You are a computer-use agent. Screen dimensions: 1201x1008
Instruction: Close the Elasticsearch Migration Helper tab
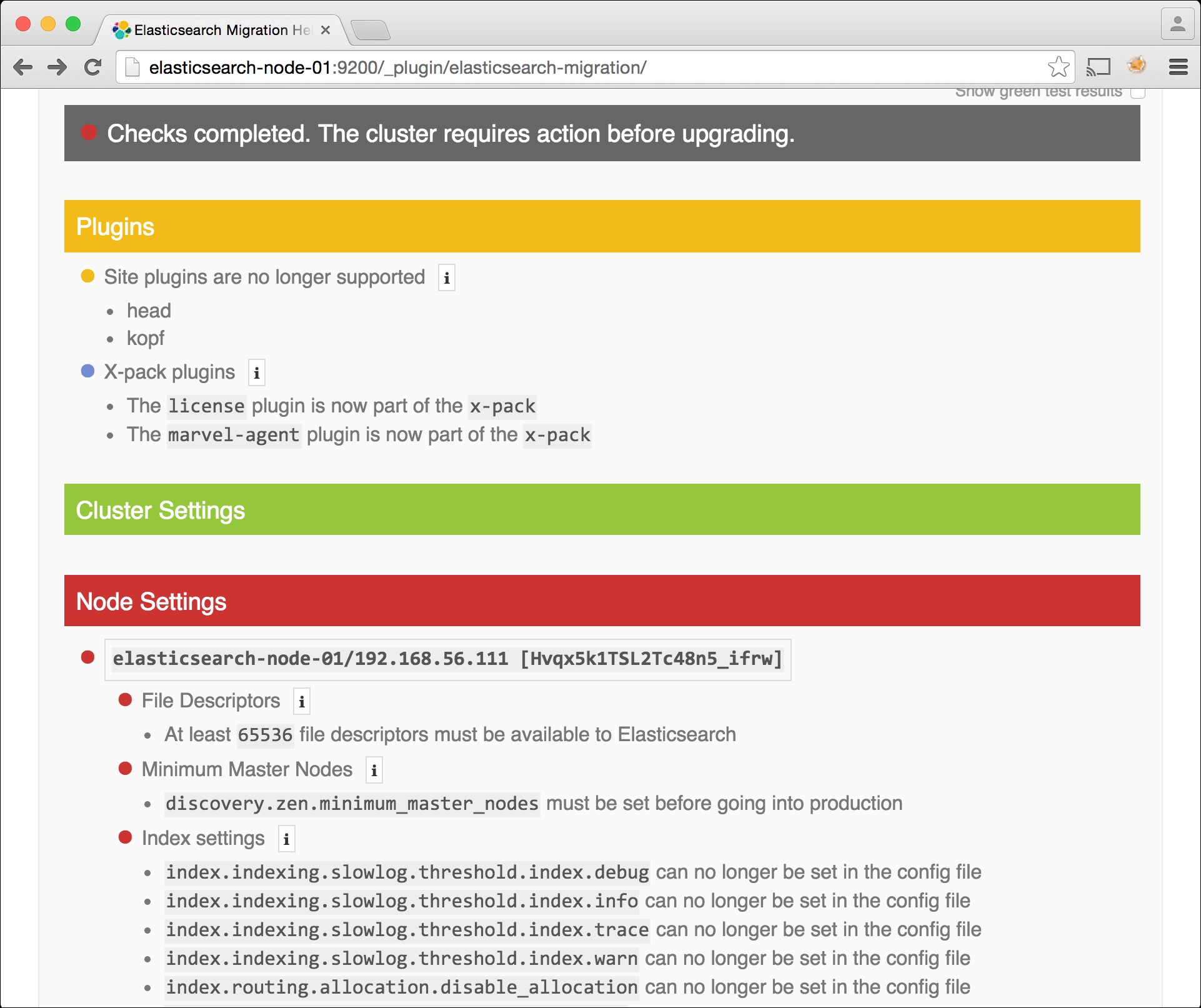(x=325, y=30)
